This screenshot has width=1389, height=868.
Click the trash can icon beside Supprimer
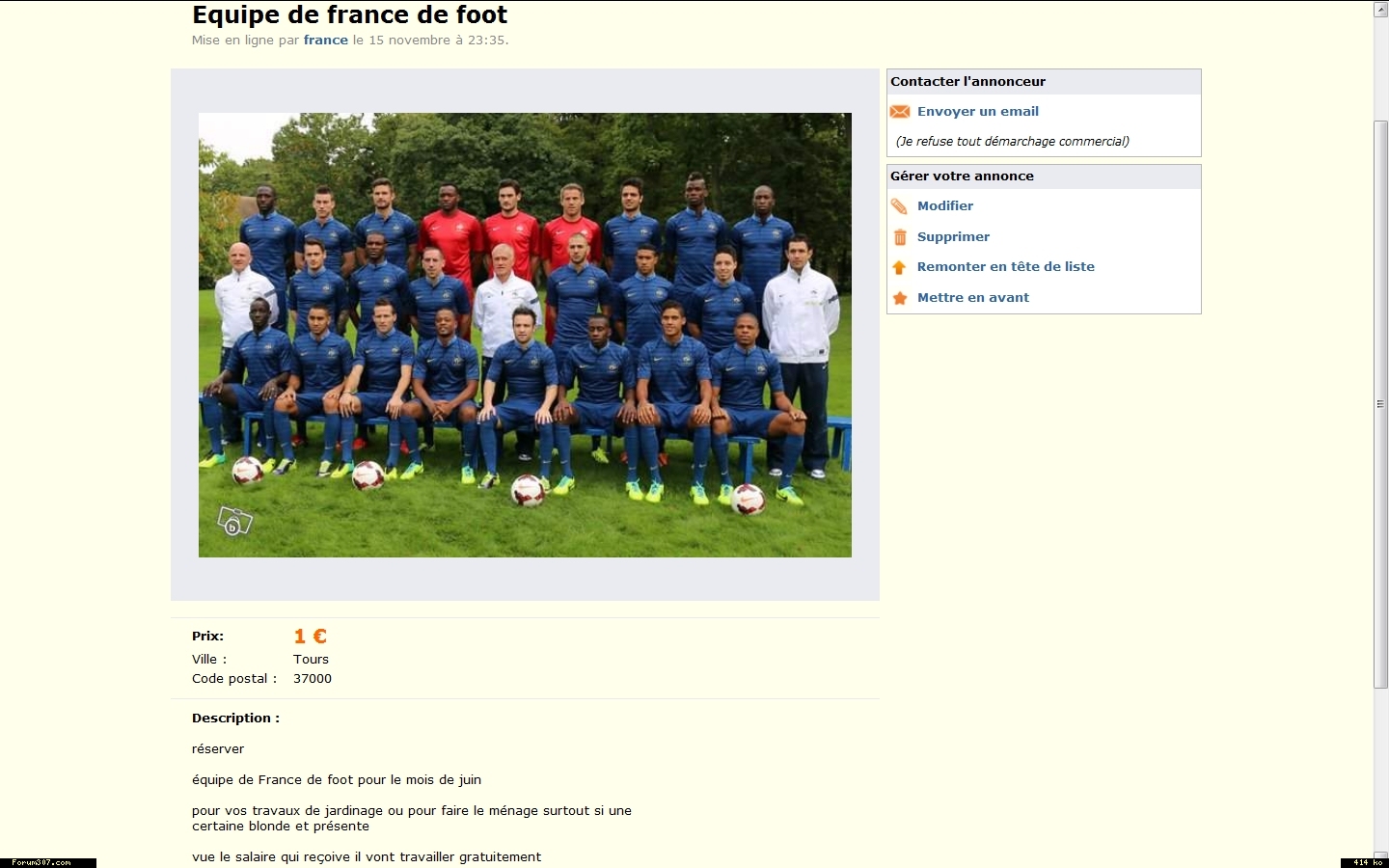click(x=900, y=237)
